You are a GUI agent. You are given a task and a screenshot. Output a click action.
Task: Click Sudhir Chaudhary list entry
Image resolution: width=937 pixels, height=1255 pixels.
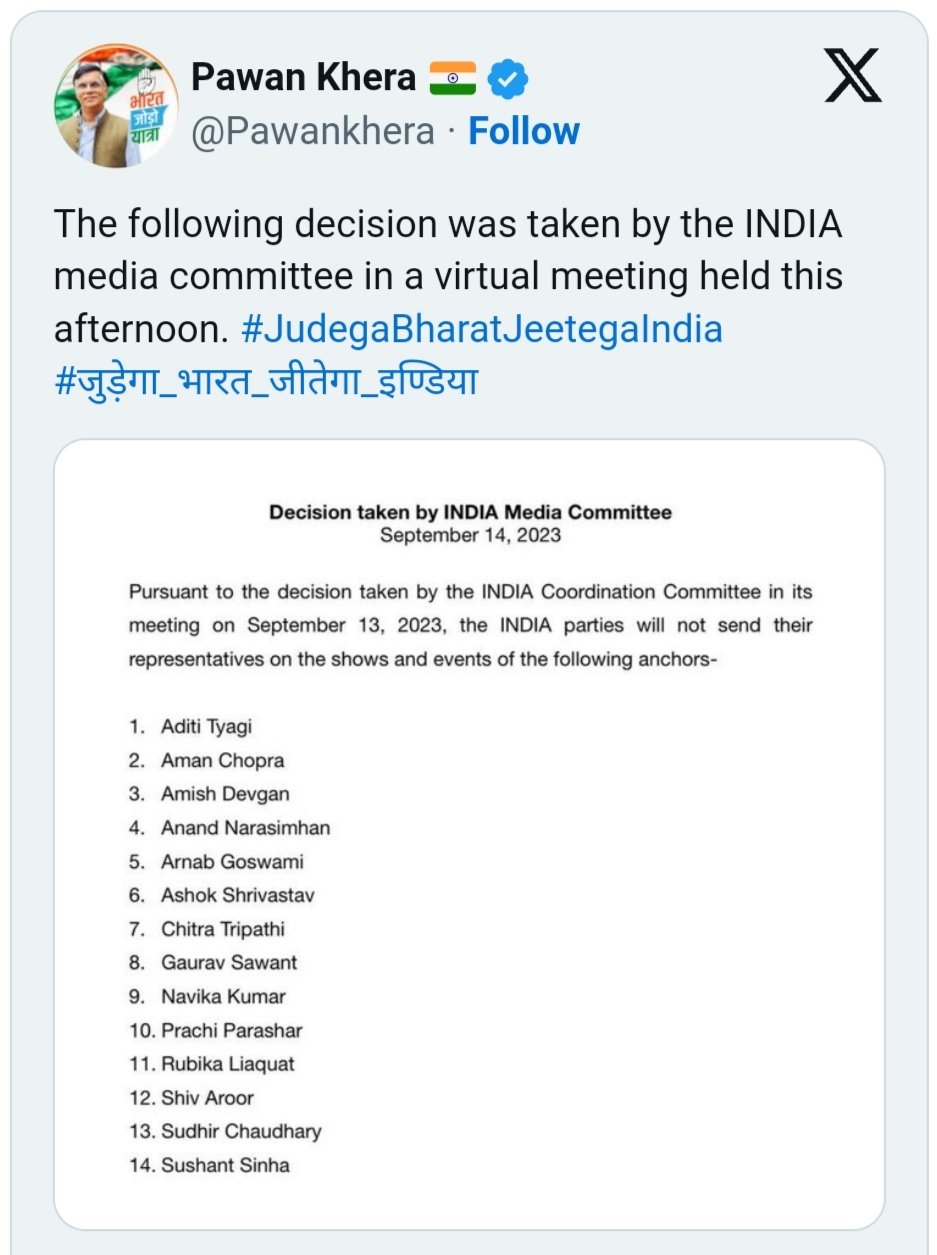click(241, 1131)
